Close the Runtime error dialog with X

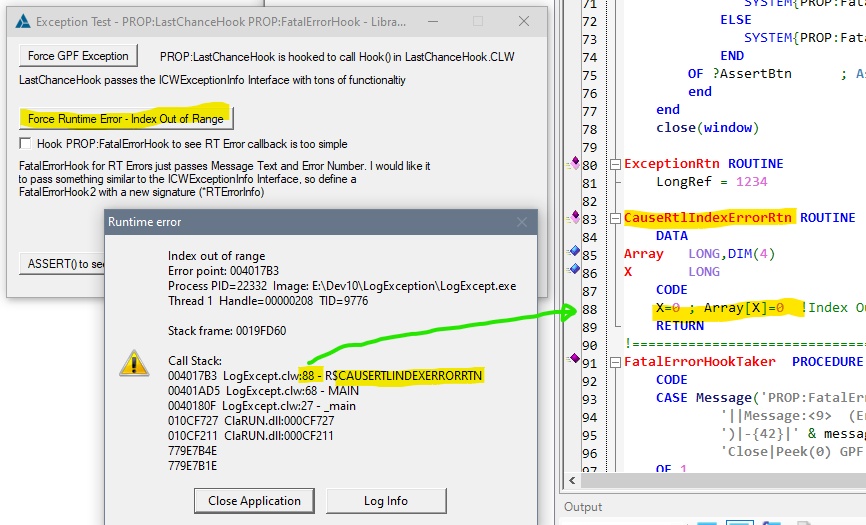(521, 221)
